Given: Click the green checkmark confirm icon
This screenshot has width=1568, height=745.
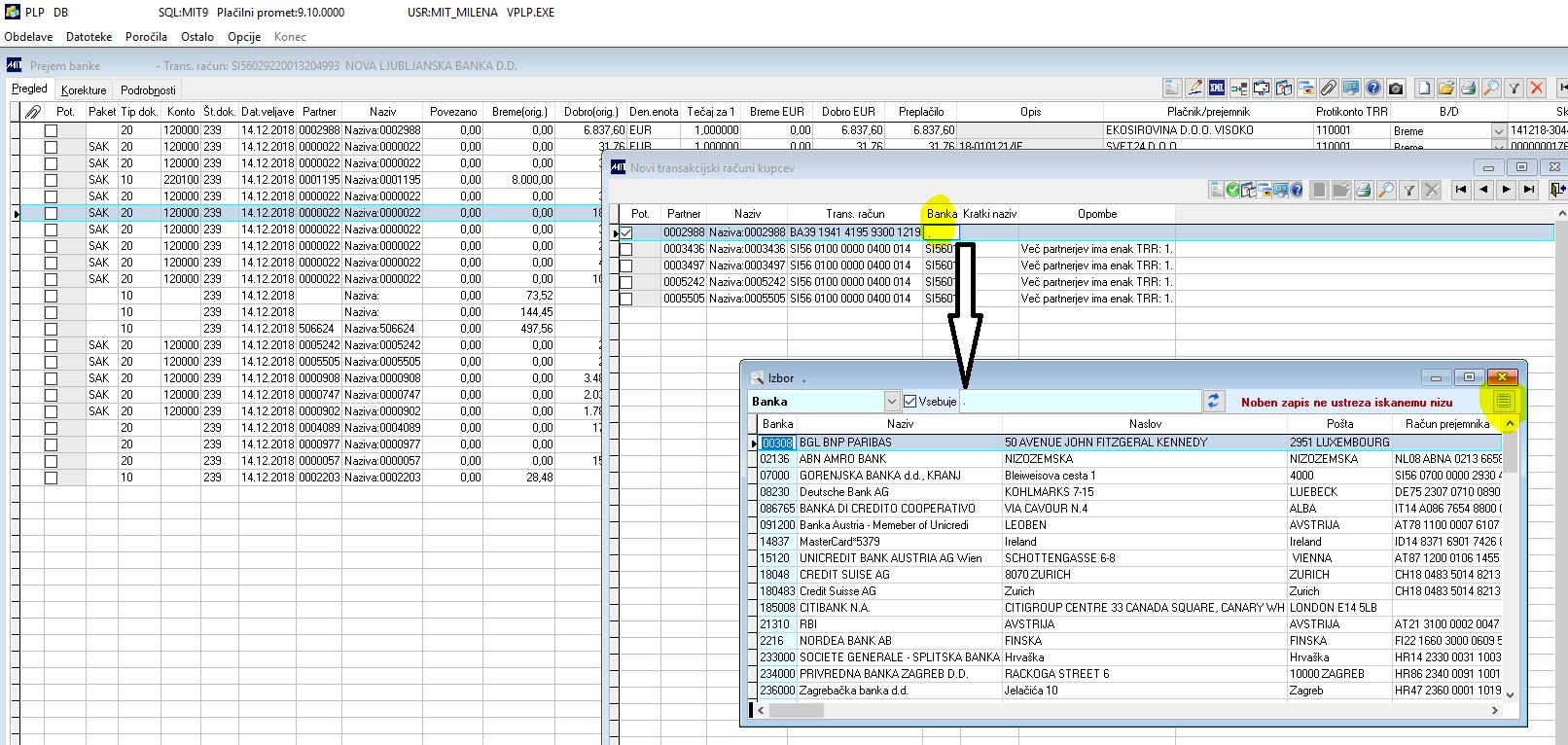Looking at the screenshot, I should point(1232,190).
